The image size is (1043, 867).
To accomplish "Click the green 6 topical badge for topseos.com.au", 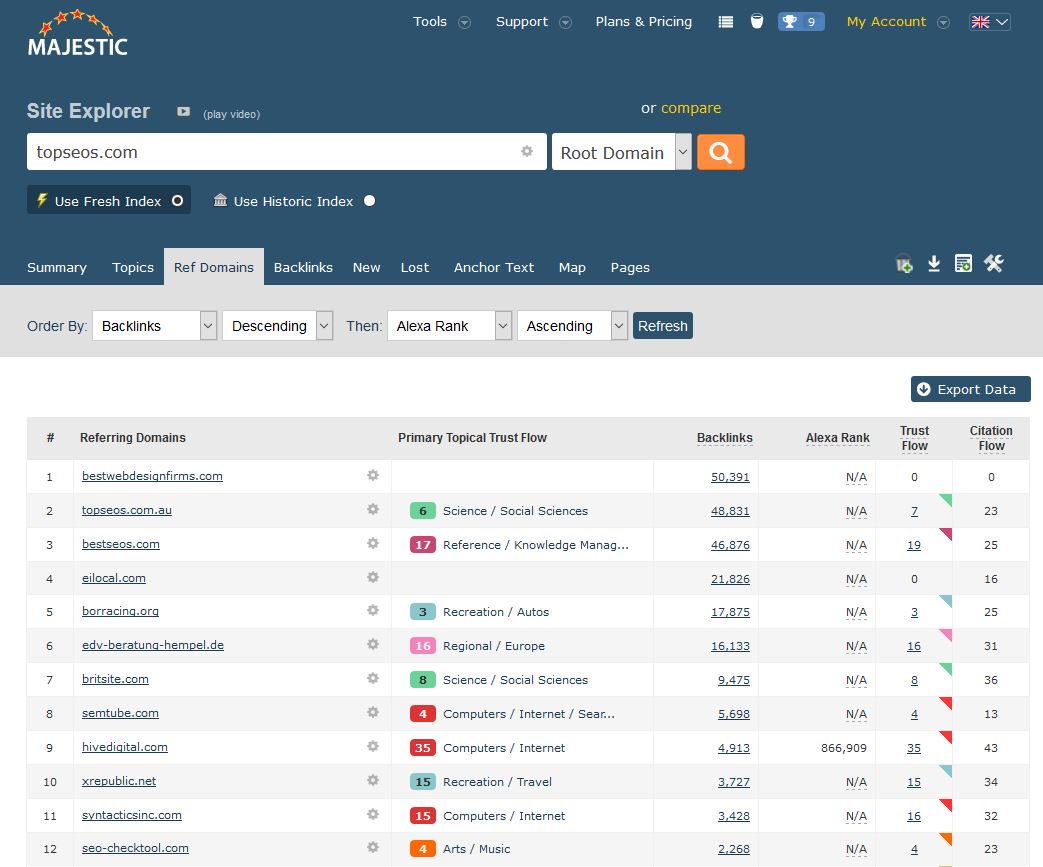I will click(x=422, y=510).
